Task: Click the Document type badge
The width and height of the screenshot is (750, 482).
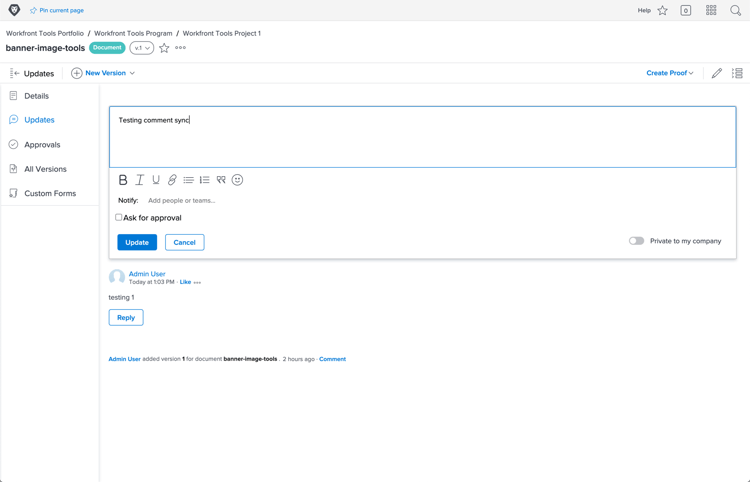Action: 107,48
